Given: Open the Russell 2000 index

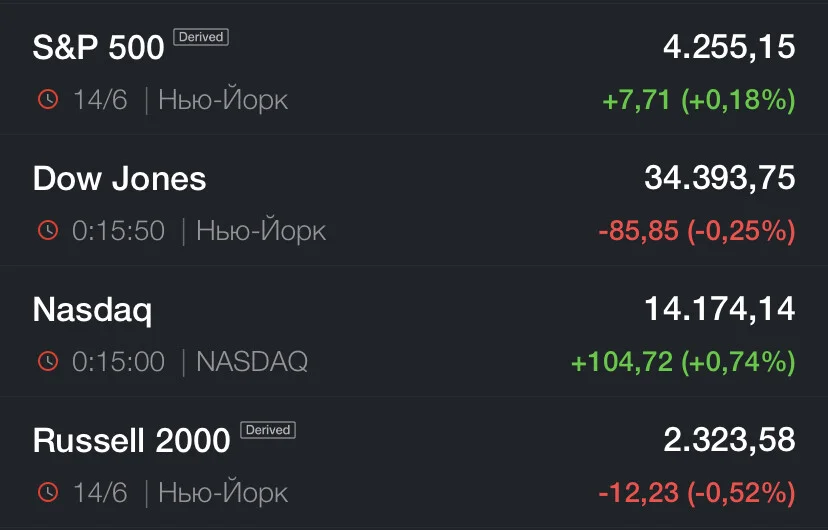Looking at the screenshot, I should pyautogui.click(x=414, y=462).
